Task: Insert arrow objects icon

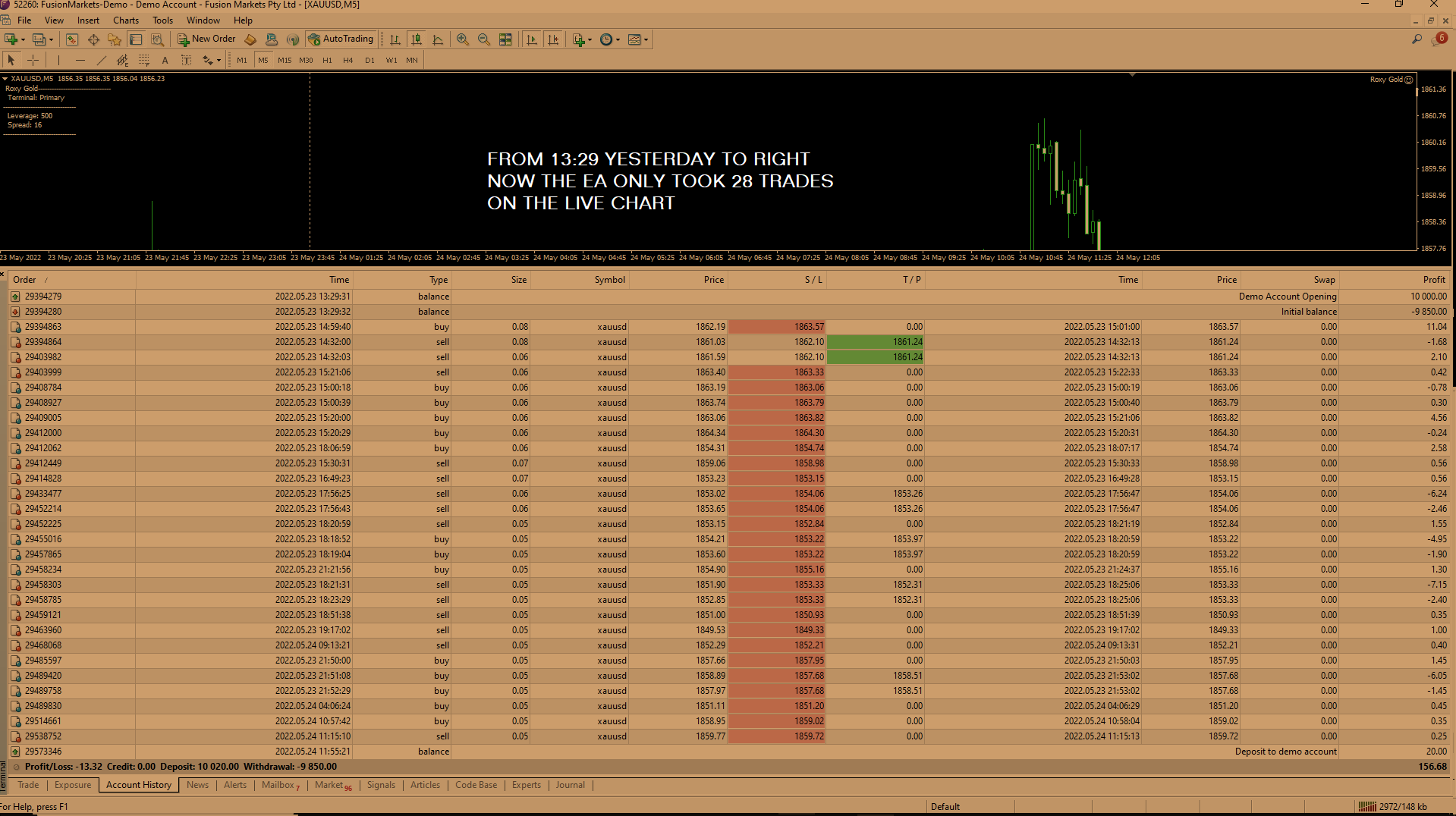Action: [x=207, y=60]
